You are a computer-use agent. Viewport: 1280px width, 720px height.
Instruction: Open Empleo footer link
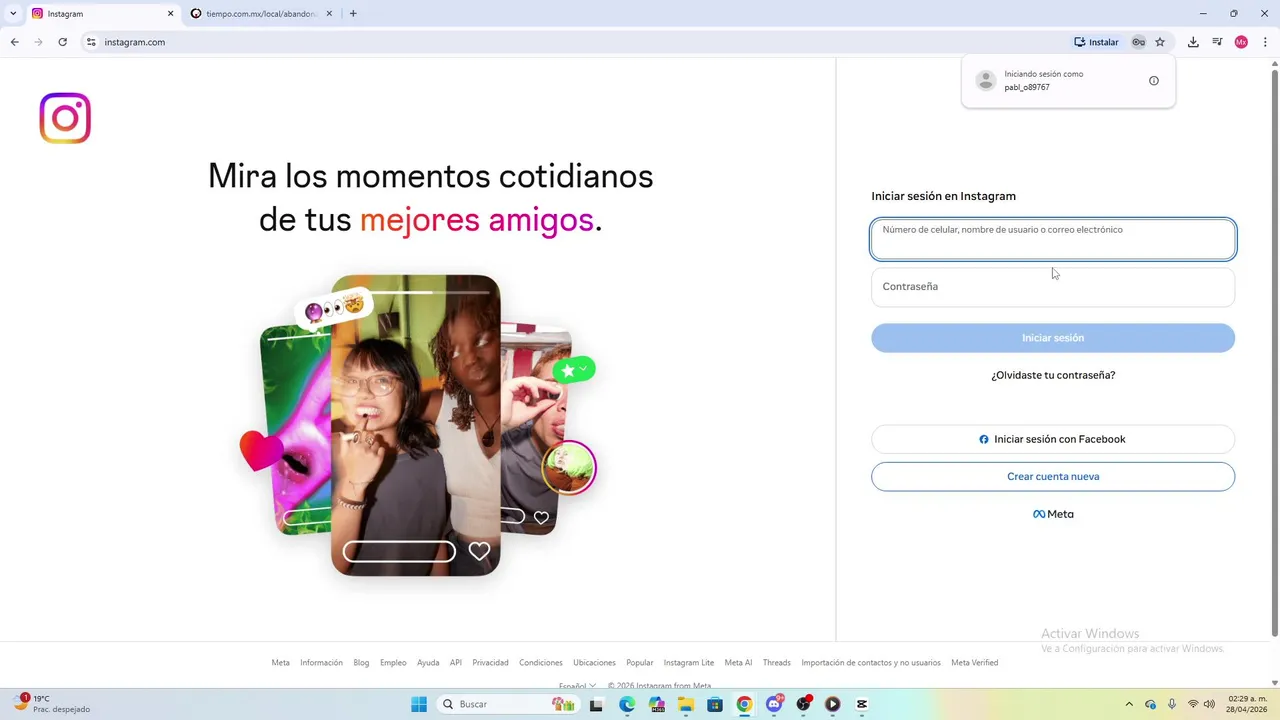(393, 663)
